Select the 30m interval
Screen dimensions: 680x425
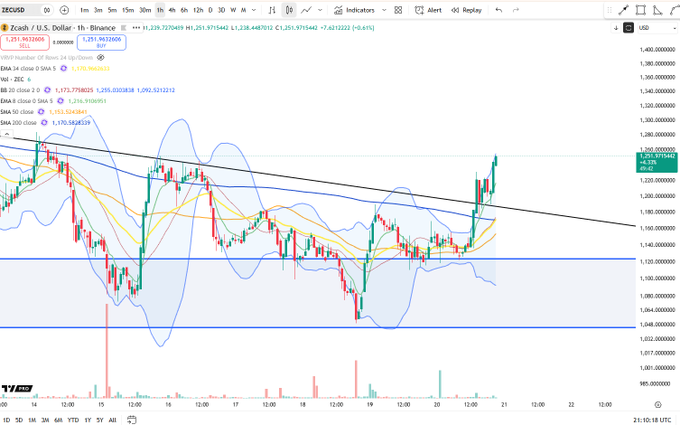pyautogui.click(x=145, y=10)
